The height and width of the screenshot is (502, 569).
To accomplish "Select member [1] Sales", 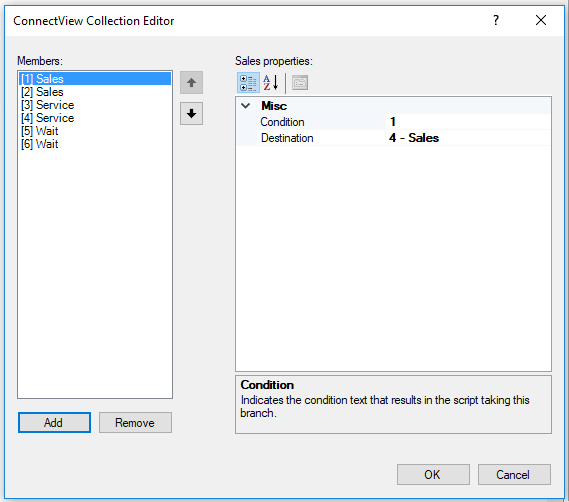I will pyautogui.click(x=95, y=79).
